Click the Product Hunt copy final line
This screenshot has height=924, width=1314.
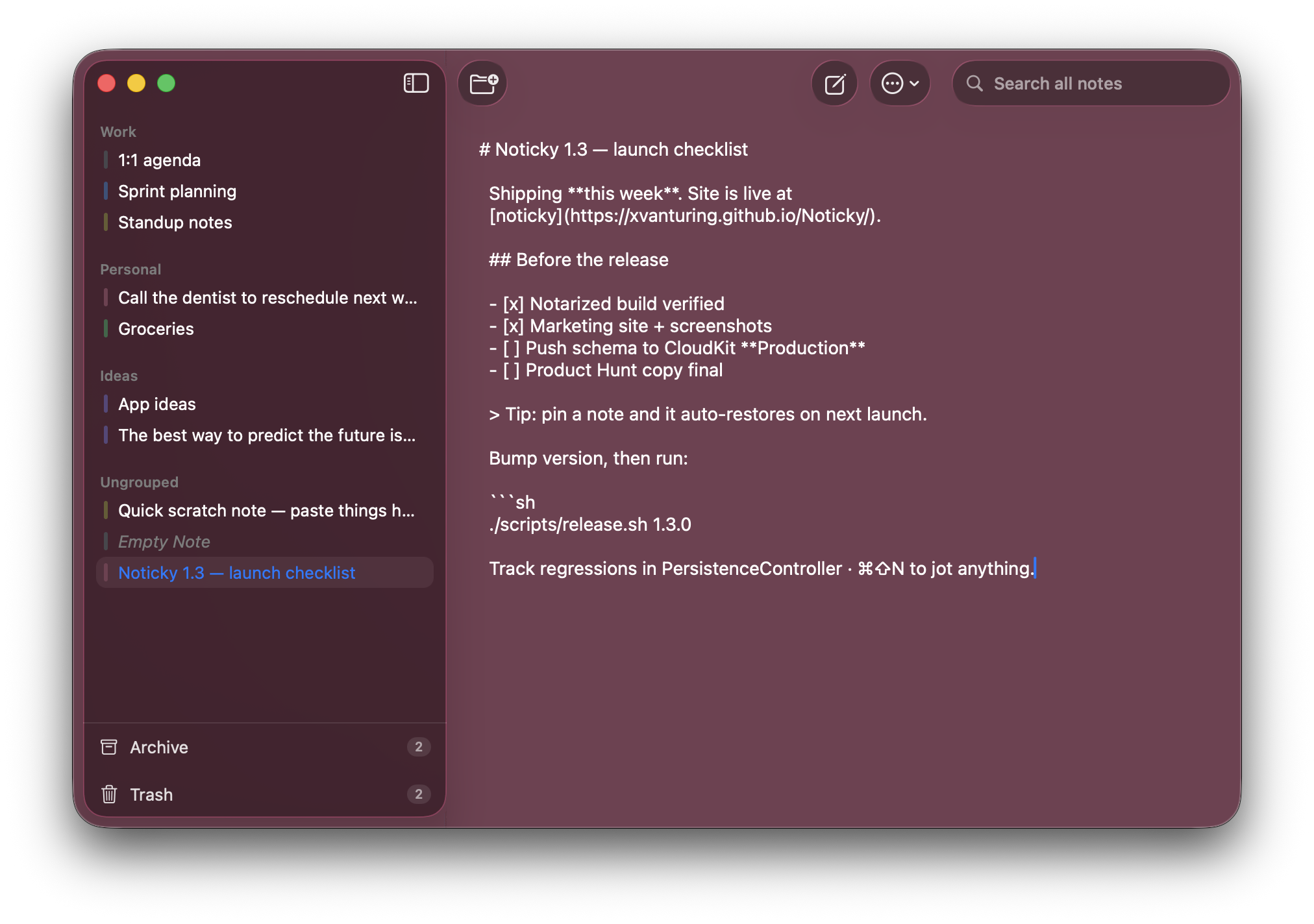tap(606, 370)
